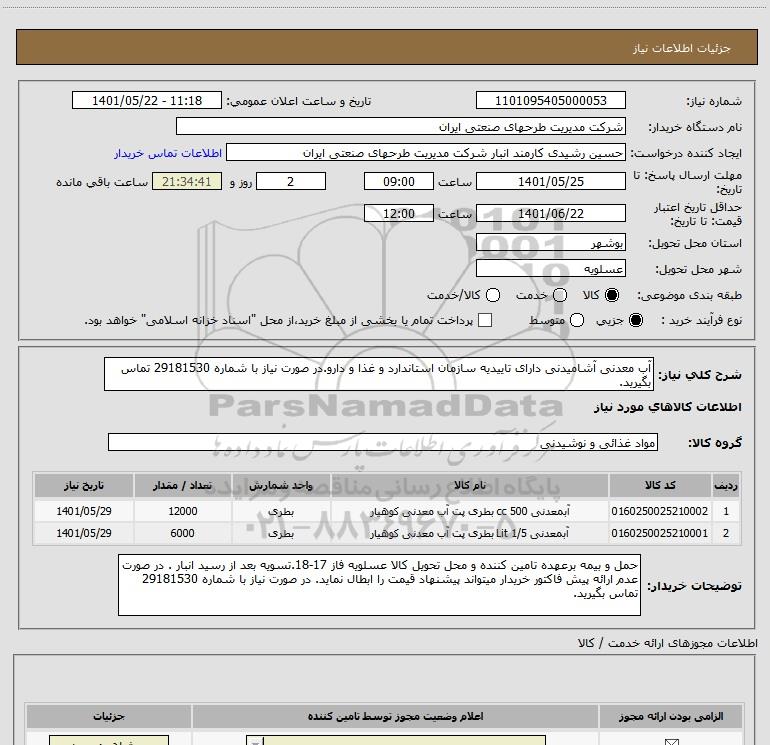The height and width of the screenshot is (745, 770).
Task: Click the price validity date 1401/06/22
Action: click(x=550, y=213)
